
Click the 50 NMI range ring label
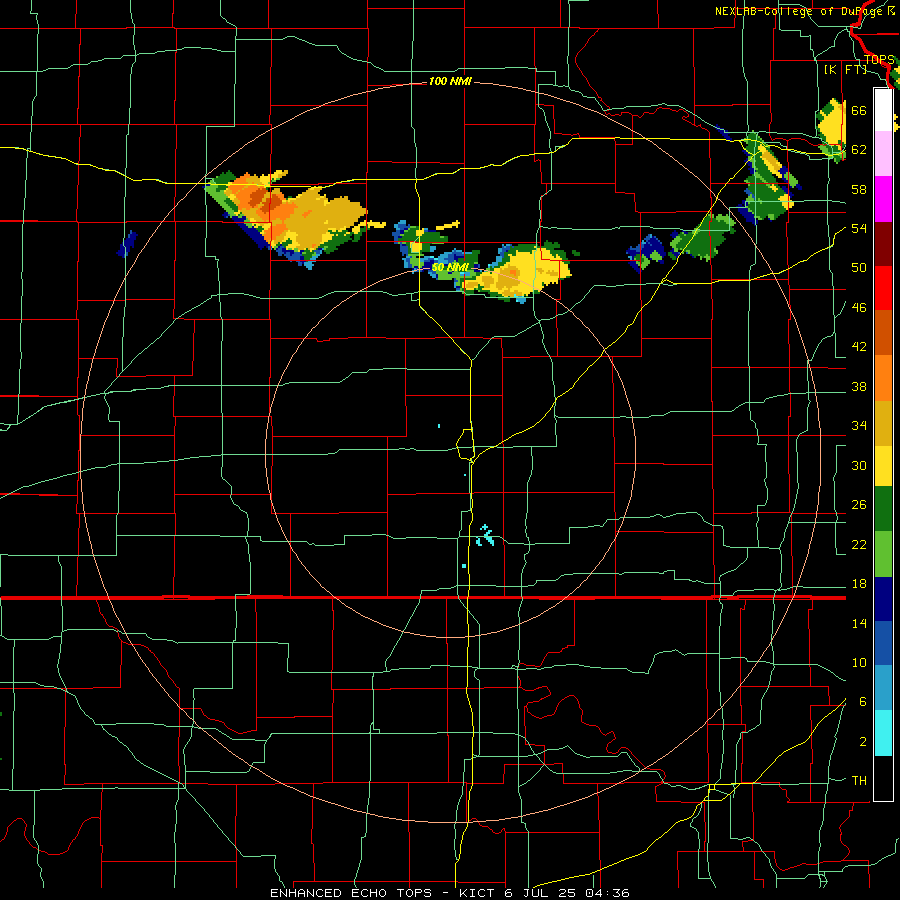(449, 267)
